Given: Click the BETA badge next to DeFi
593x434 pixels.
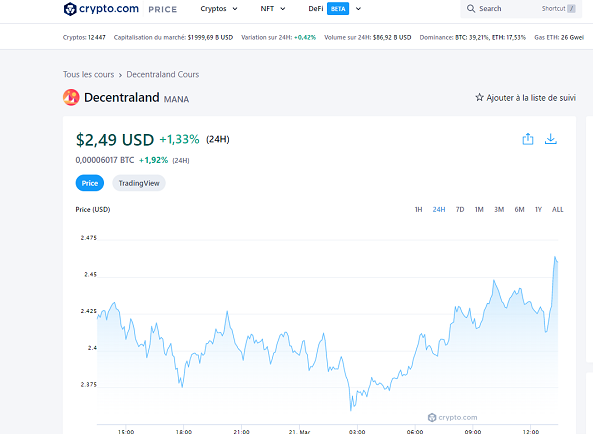Looking at the screenshot, I should coord(338,9).
